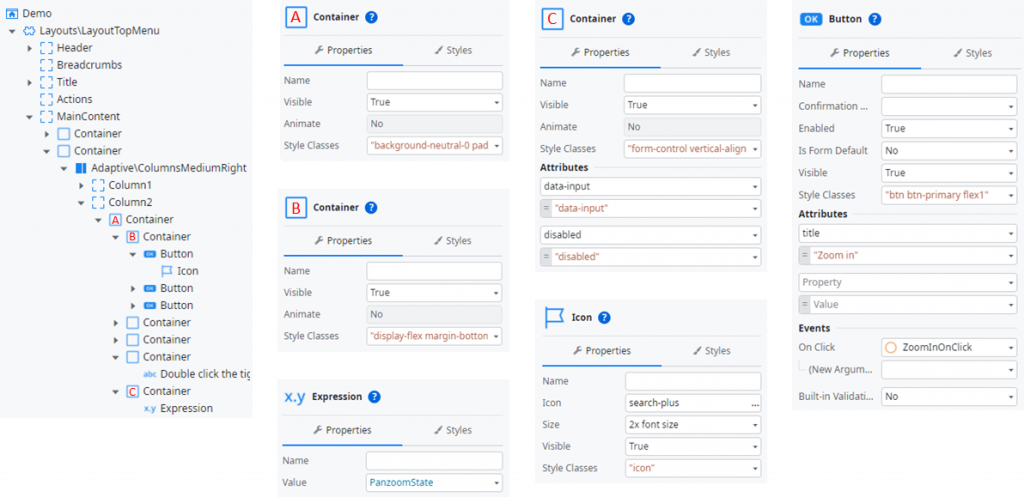Viewport: 1024px width, 497px height.
Task: Click the help icon beside Button title
Action: pyautogui.click(x=875, y=19)
